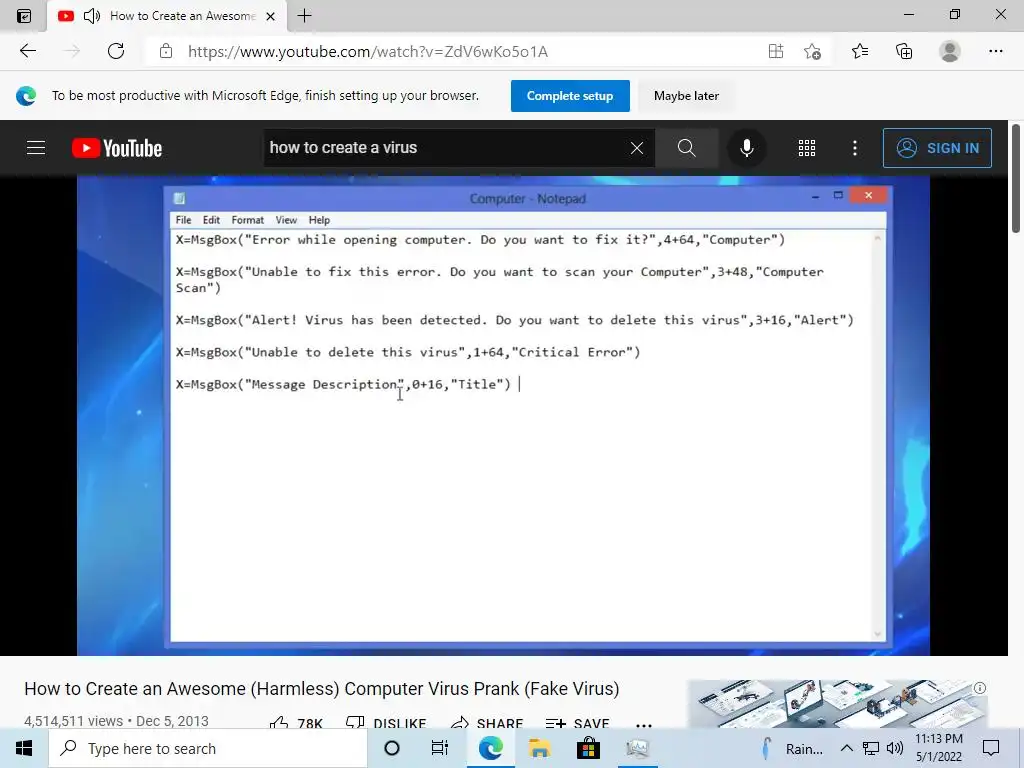
Task: Open YouTube apps grid
Action: point(807,148)
